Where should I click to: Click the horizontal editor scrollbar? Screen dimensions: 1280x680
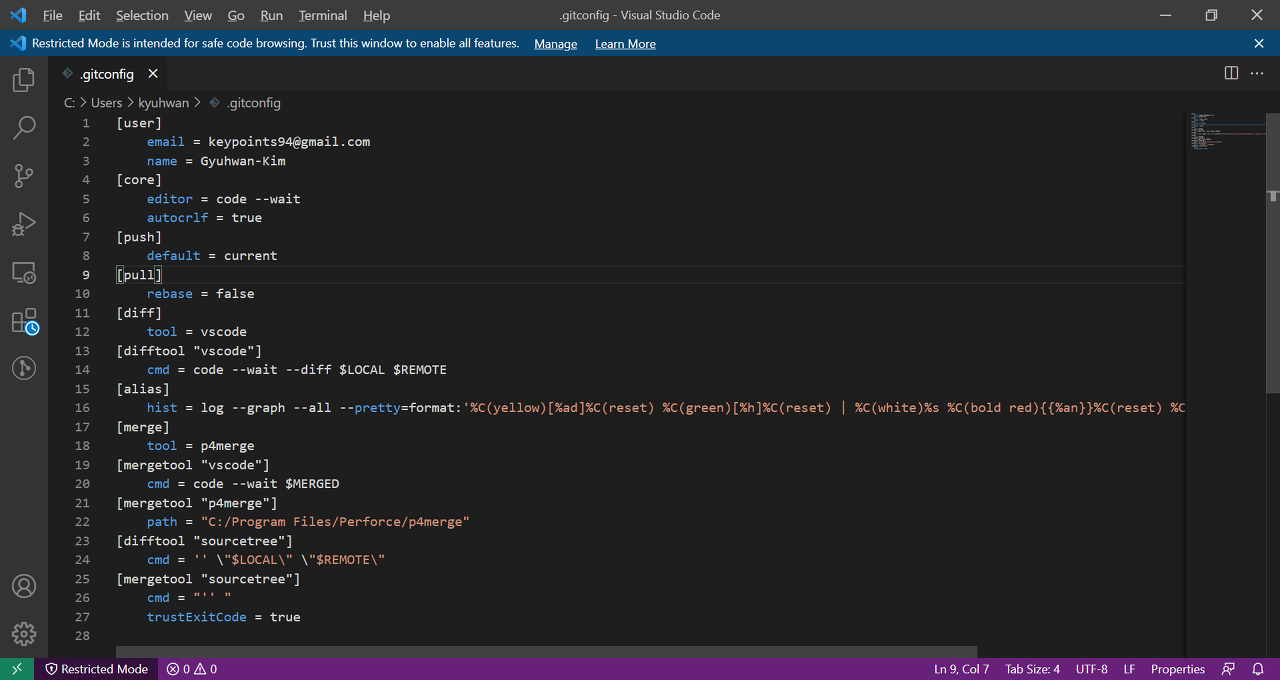pyautogui.click(x=546, y=652)
